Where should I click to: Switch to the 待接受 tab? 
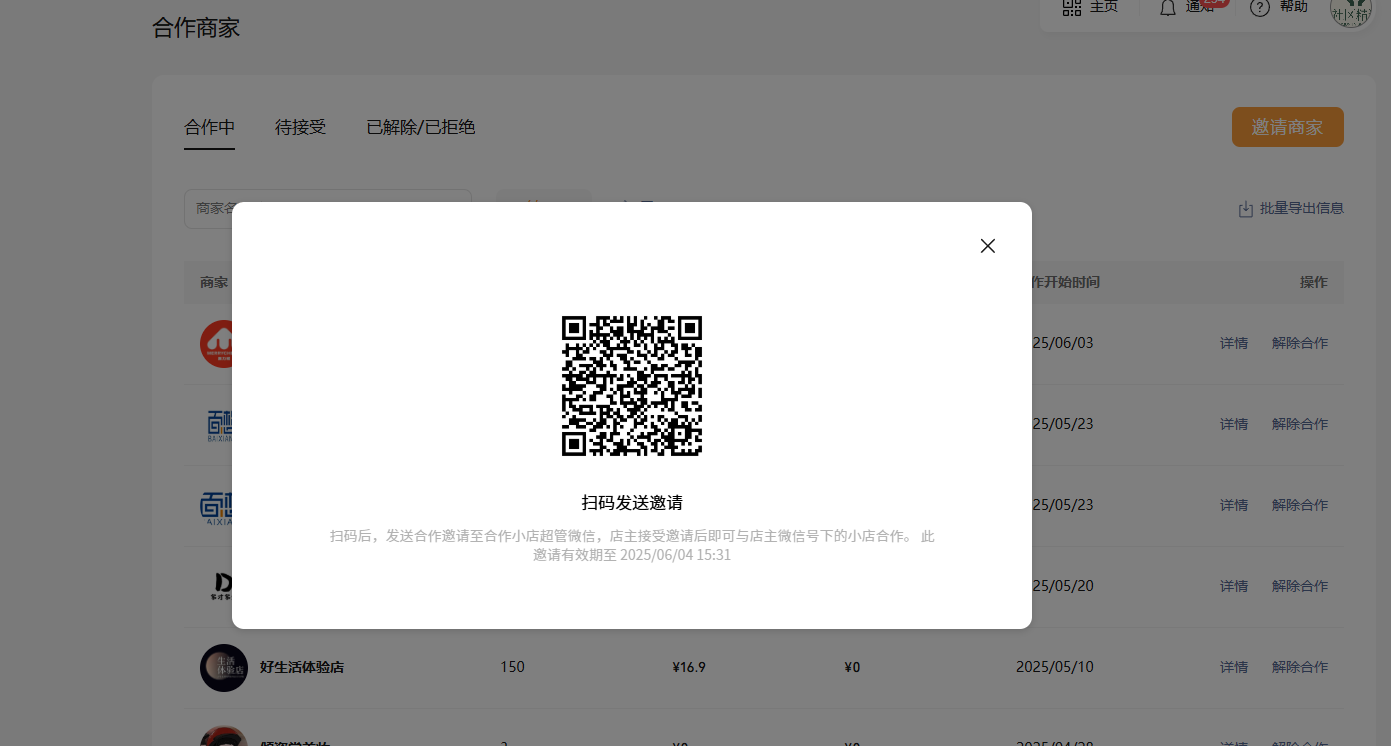300,127
